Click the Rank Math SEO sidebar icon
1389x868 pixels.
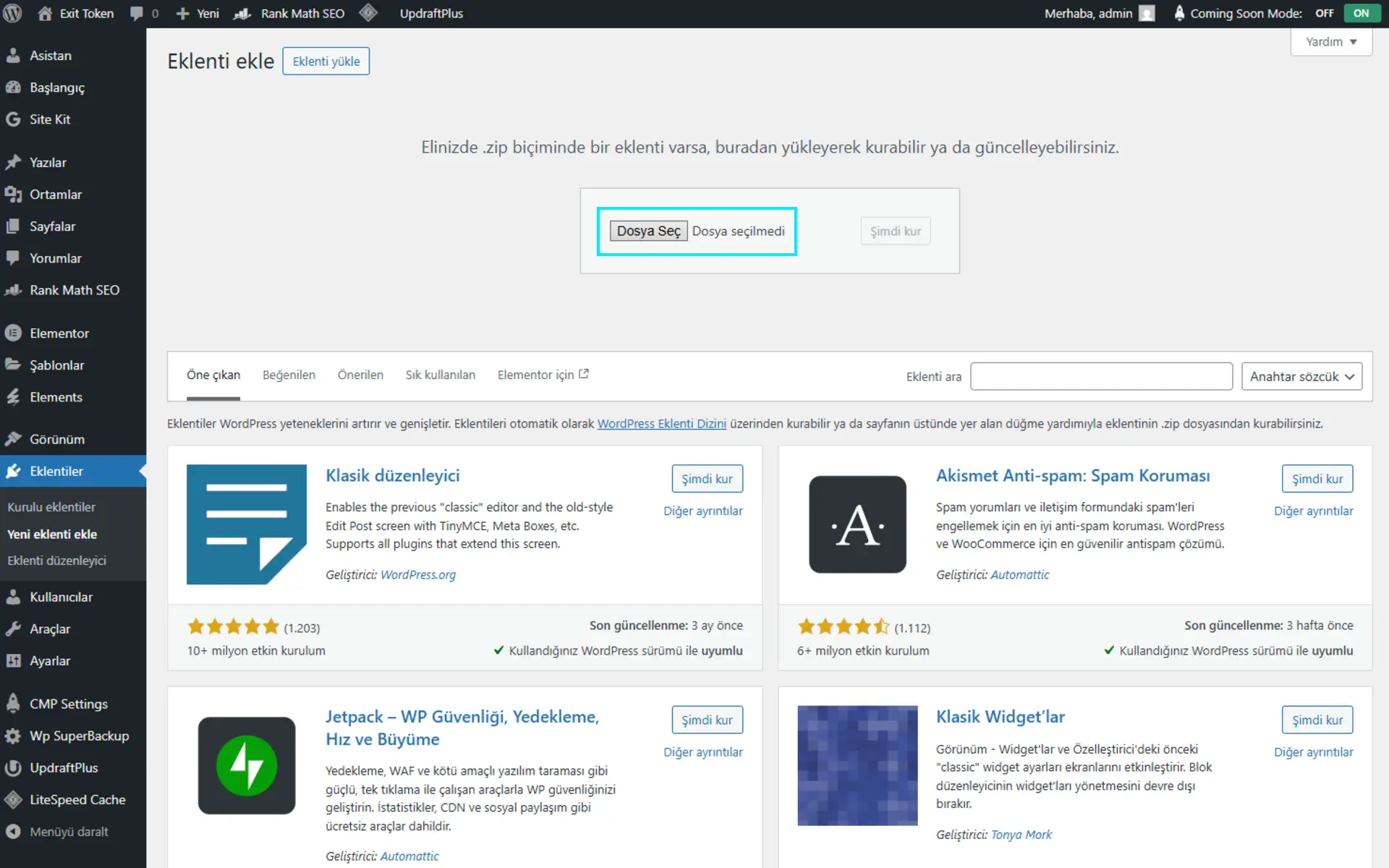(13, 290)
